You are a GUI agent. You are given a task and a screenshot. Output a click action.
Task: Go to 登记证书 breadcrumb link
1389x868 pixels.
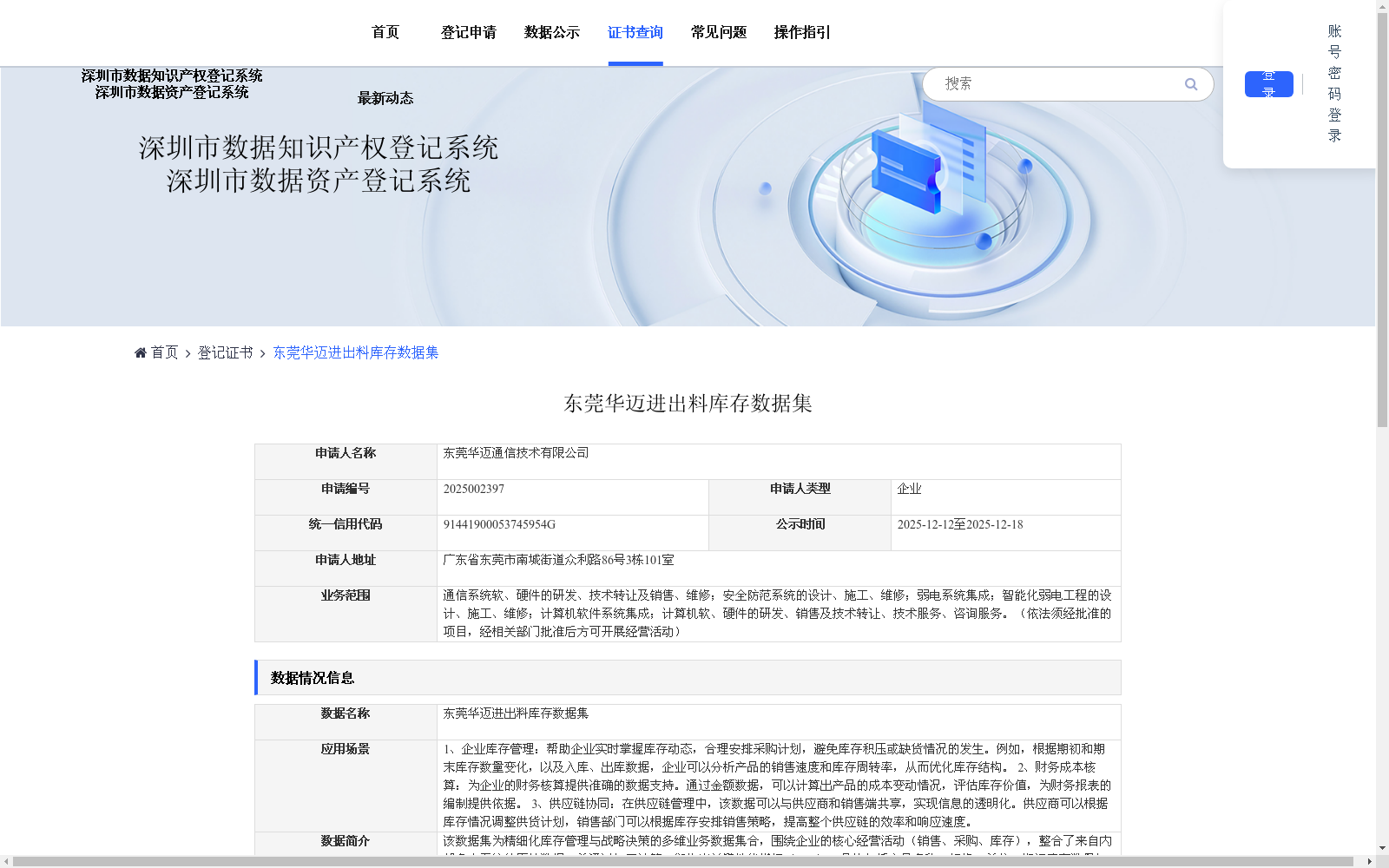225,352
